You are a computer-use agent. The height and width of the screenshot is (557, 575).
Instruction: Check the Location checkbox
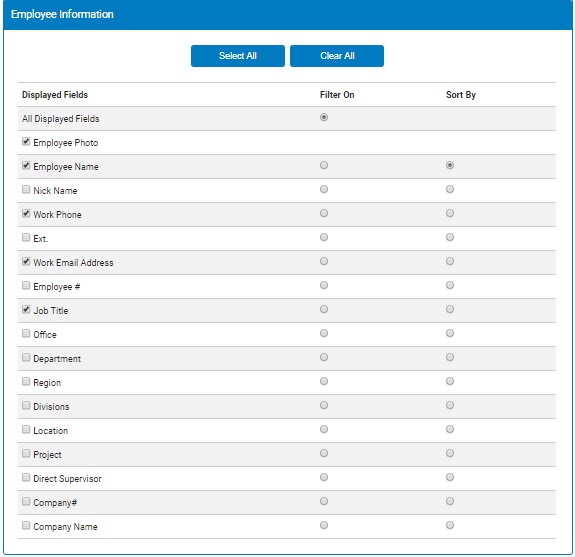26,429
